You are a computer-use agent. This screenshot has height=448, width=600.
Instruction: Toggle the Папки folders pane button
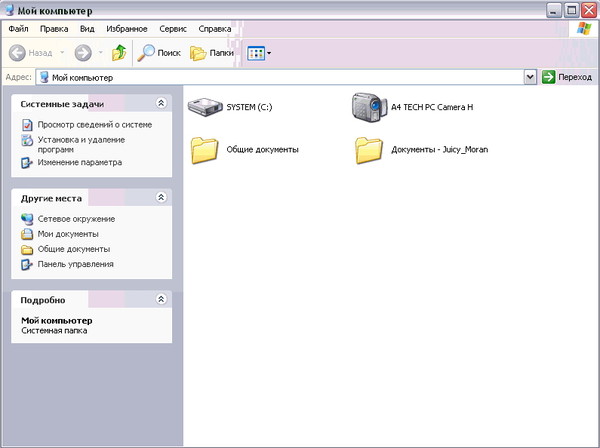tap(212, 52)
